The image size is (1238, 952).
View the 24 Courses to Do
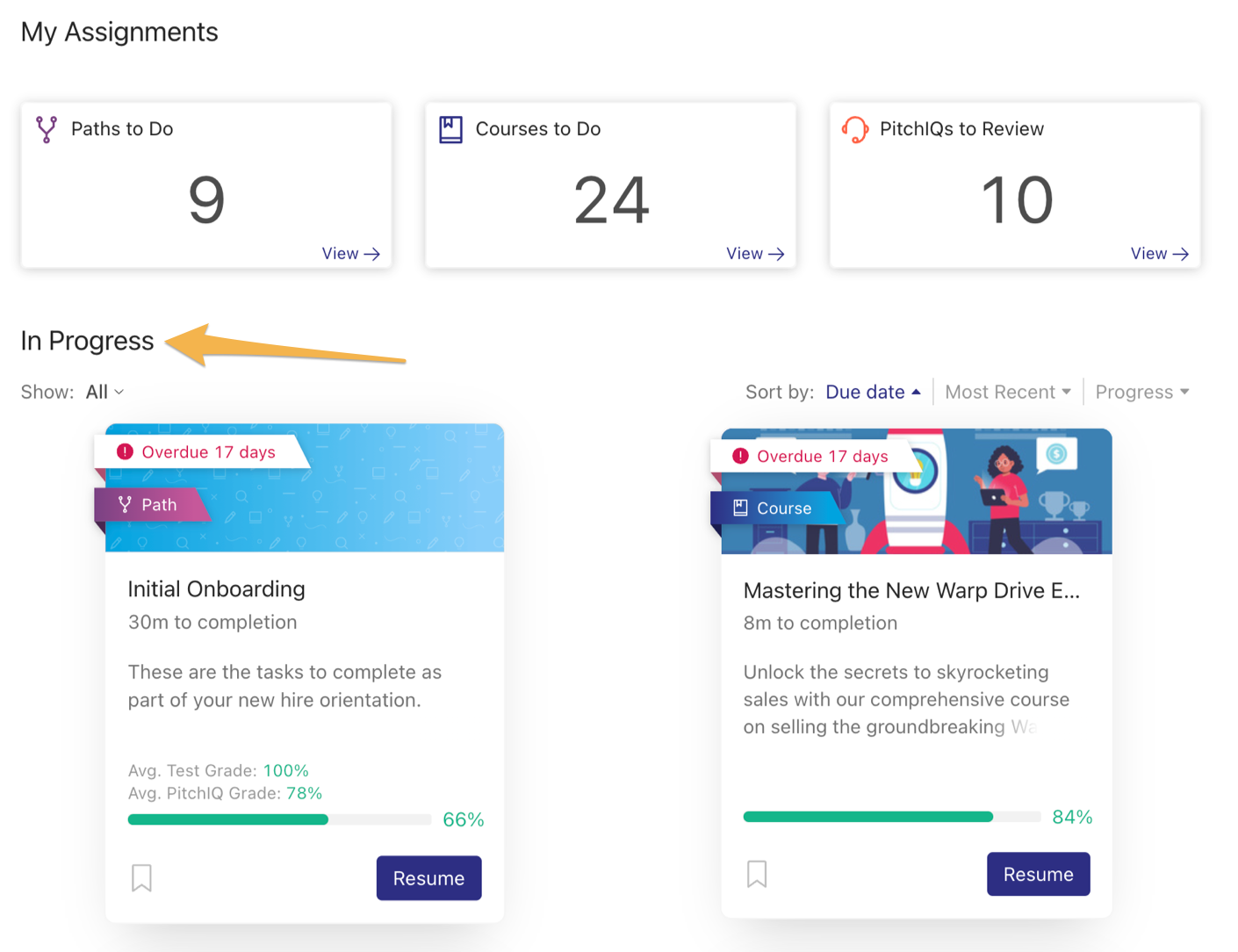tap(755, 254)
